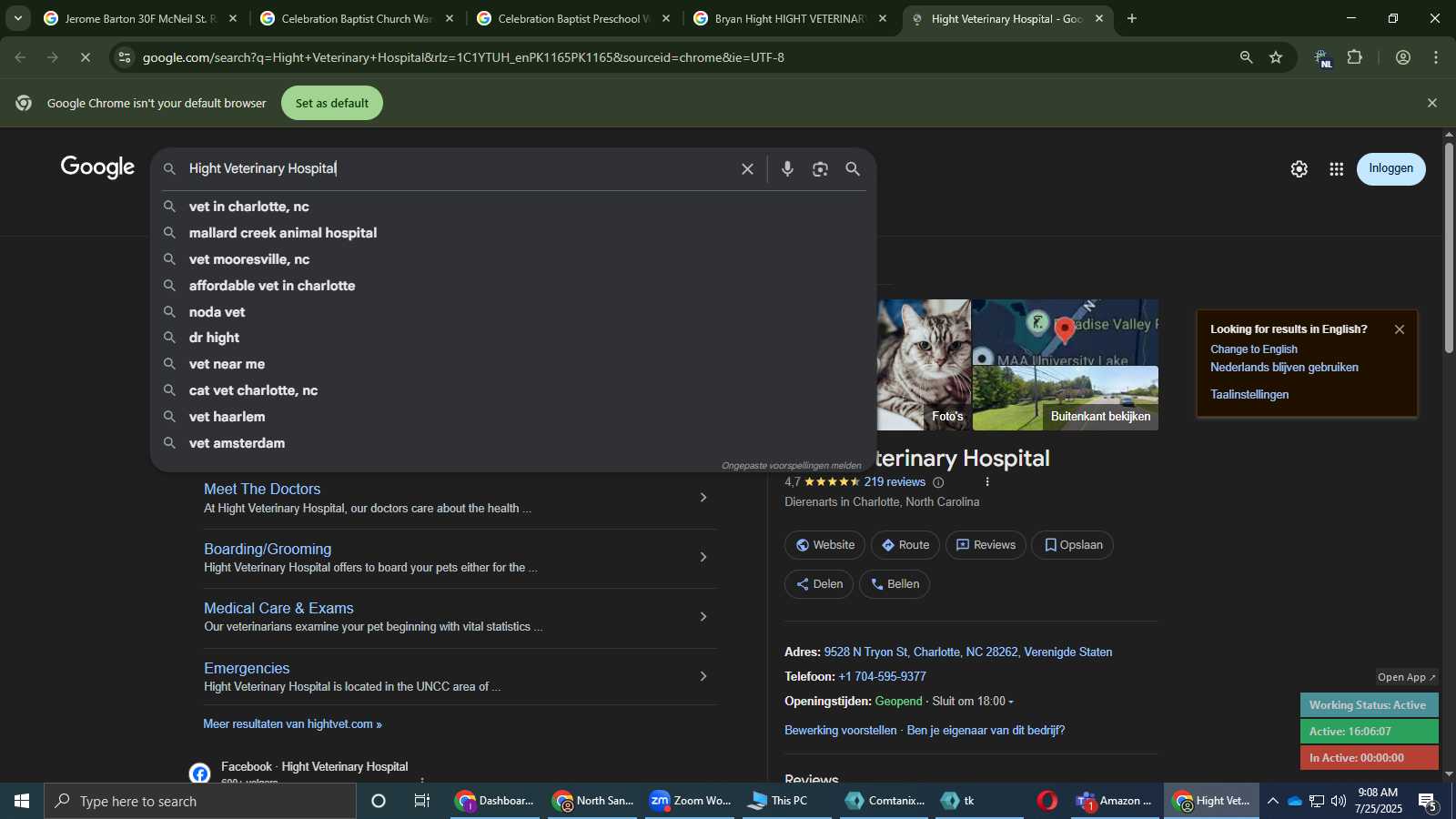Image resolution: width=1456 pixels, height=819 pixels.
Task: Bookmark this page with the star icon
Action: coord(1276,57)
